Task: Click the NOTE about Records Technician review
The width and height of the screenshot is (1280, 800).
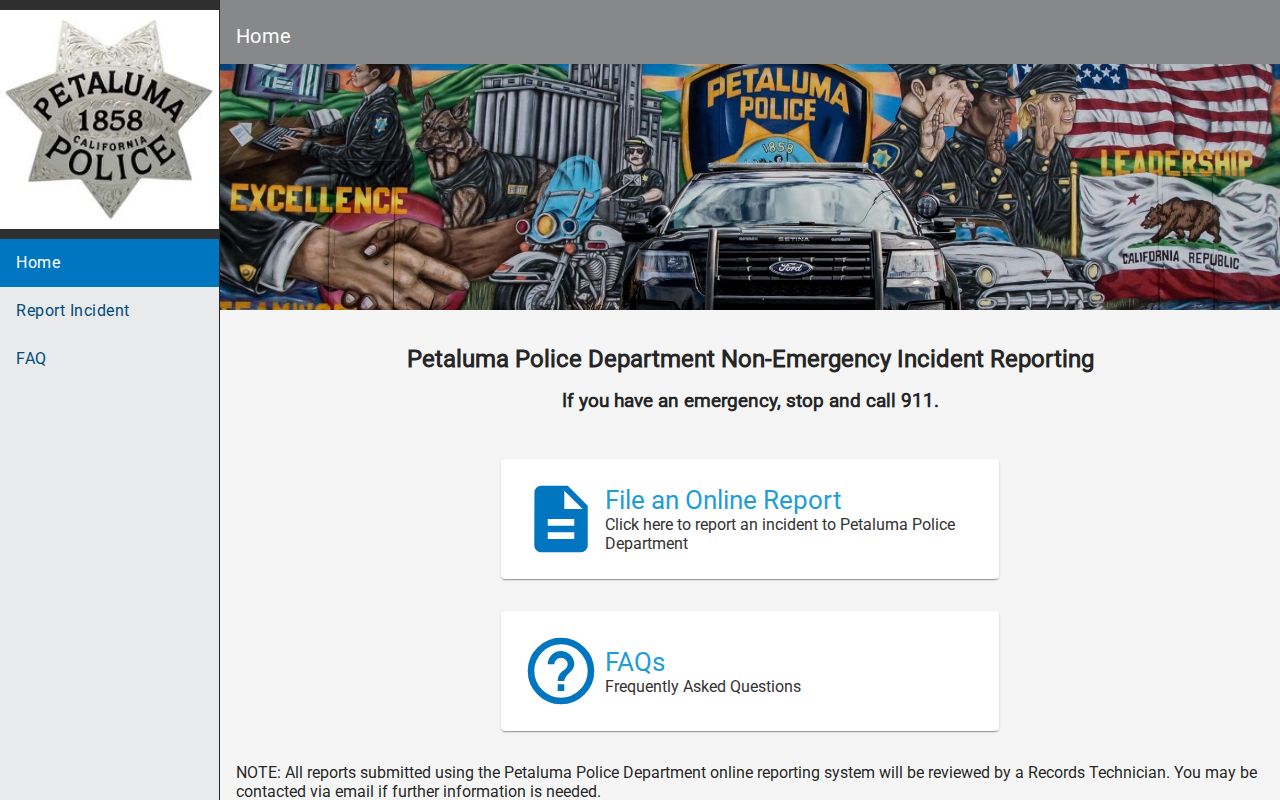Action: pyautogui.click(x=746, y=782)
